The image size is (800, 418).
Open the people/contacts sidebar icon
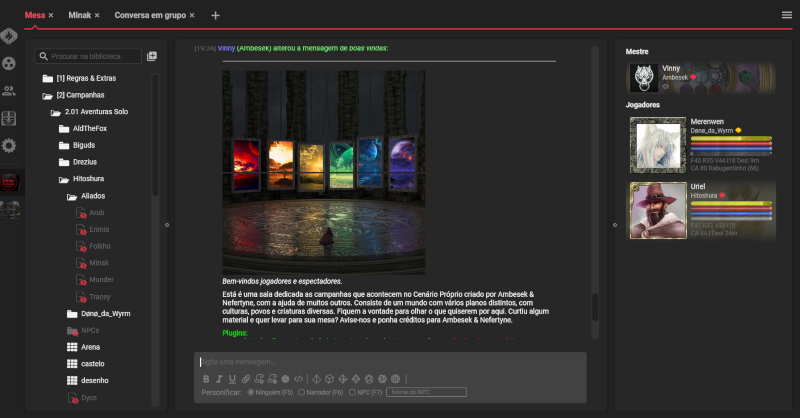(x=9, y=91)
